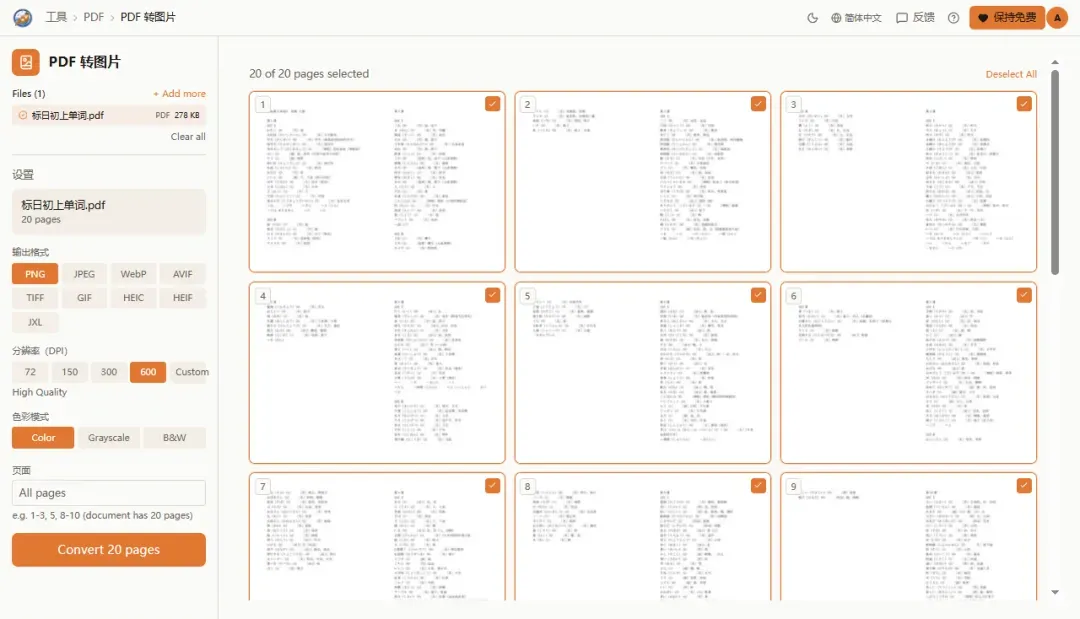Uncheck the page 5 checkbox
The image size is (1080, 619).
(x=758, y=295)
